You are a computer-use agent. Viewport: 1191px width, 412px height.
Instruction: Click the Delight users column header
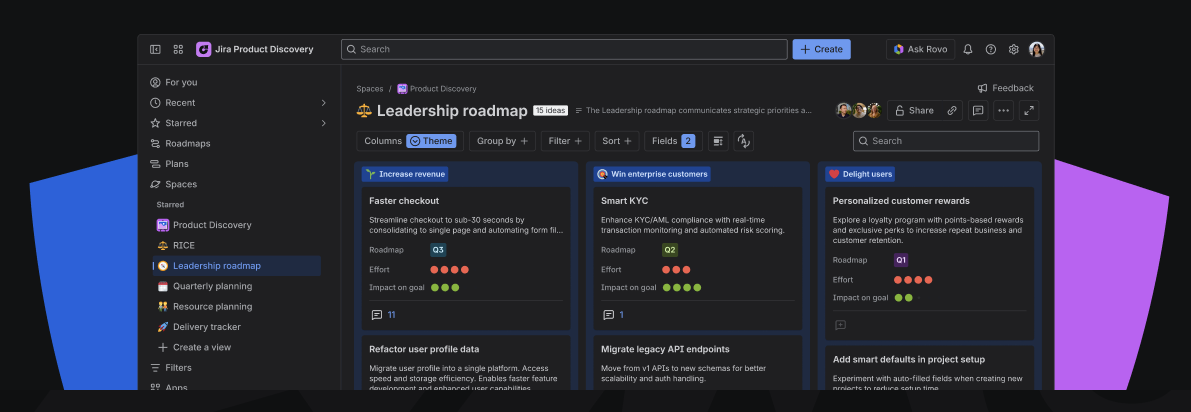coord(860,174)
